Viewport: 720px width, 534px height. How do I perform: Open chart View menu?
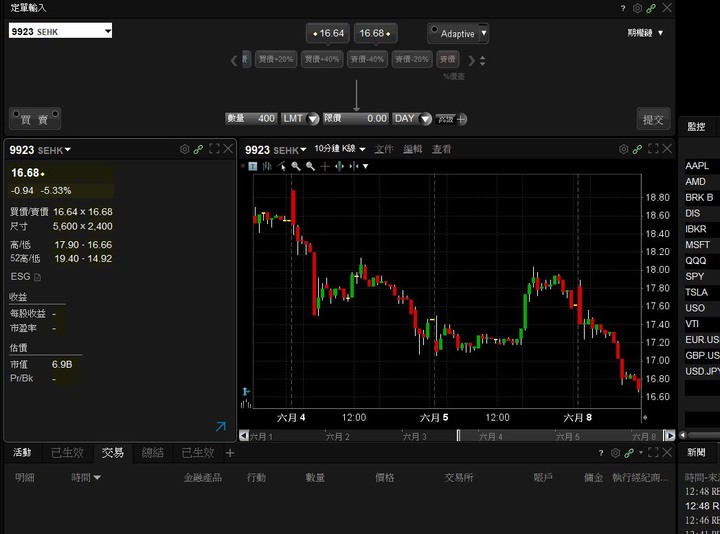point(441,149)
